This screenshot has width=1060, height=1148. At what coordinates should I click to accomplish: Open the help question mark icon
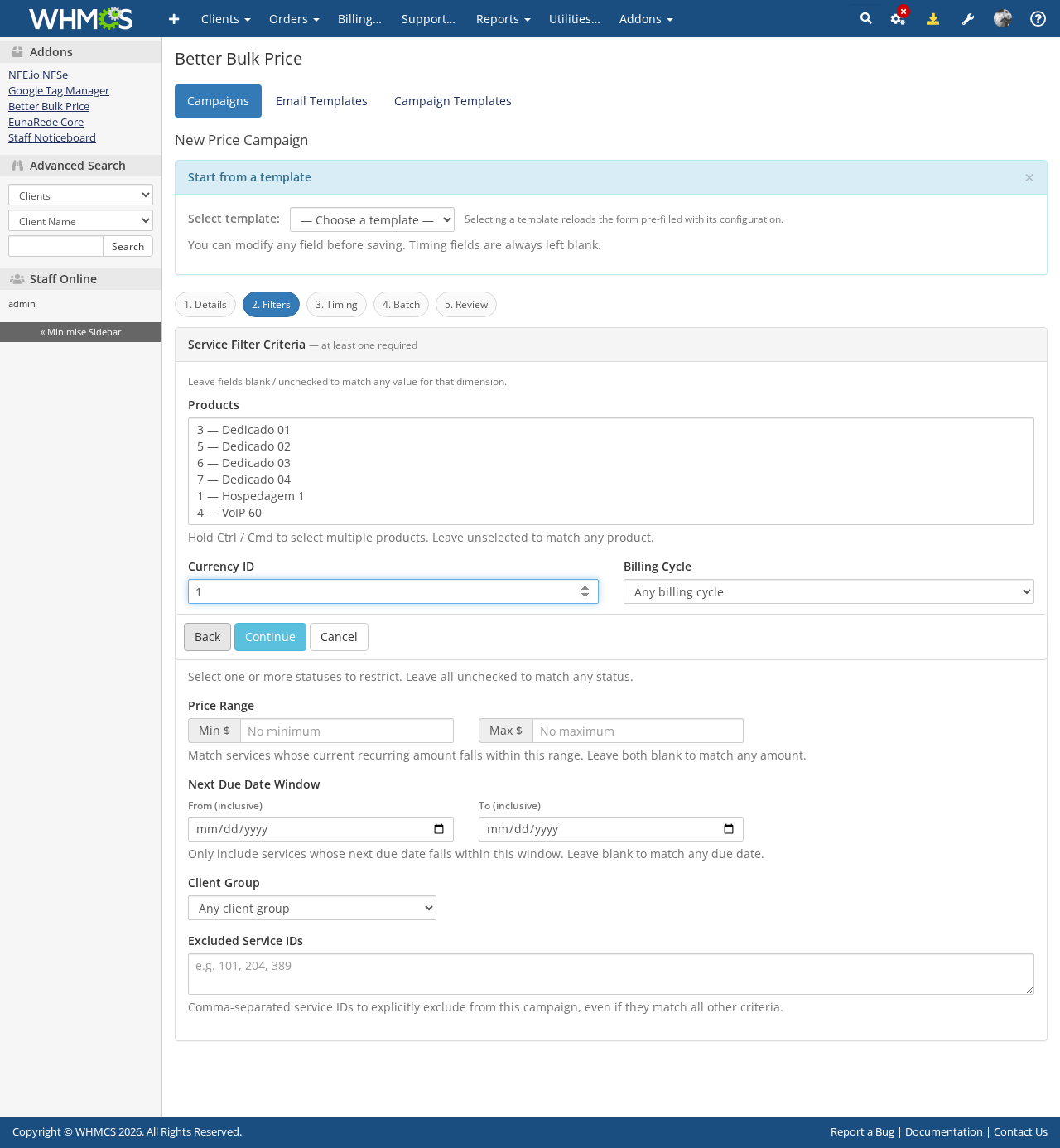pyautogui.click(x=1037, y=18)
